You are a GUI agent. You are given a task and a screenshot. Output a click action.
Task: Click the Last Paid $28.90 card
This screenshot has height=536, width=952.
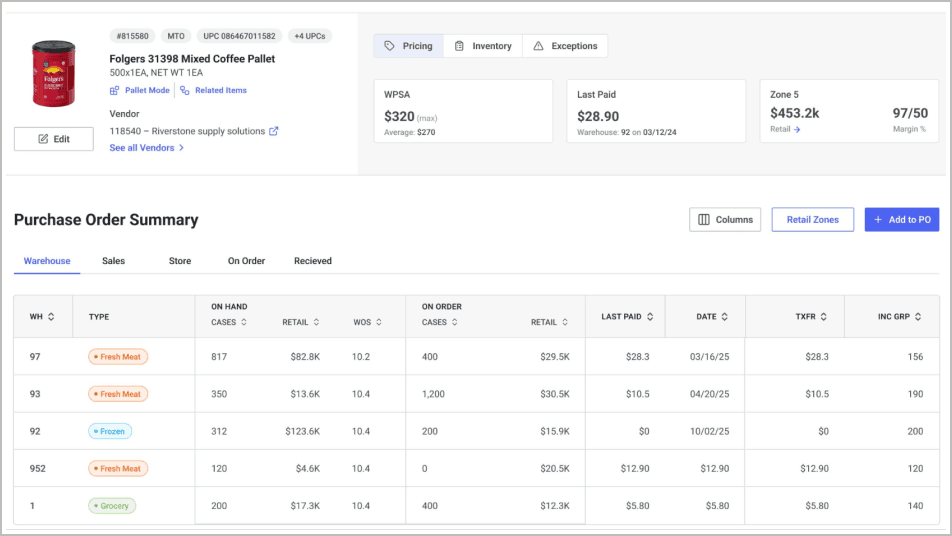[656, 111]
